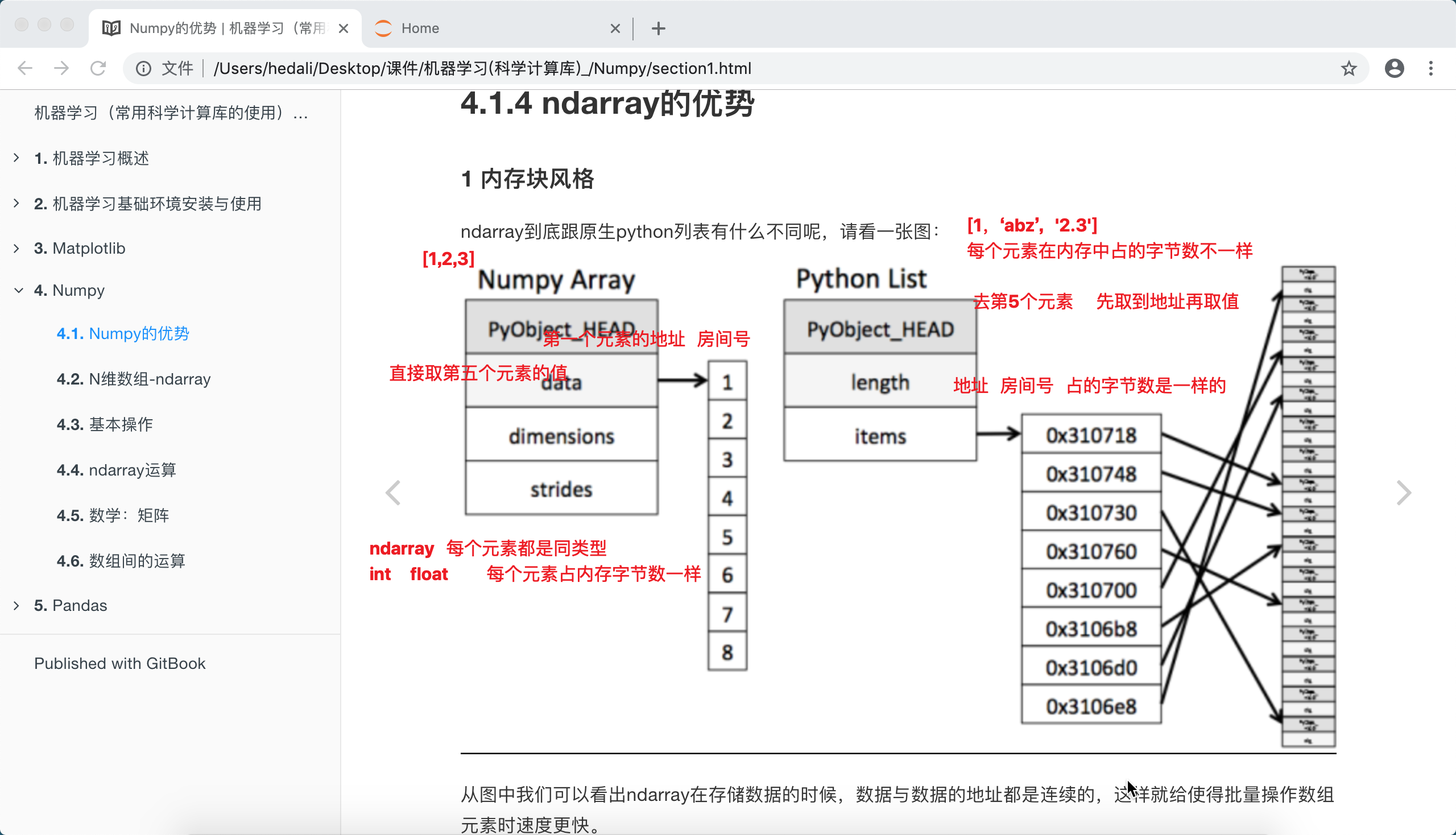Click the browser back arrow
The height and width of the screenshot is (835, 1456).
click(24, 68)
